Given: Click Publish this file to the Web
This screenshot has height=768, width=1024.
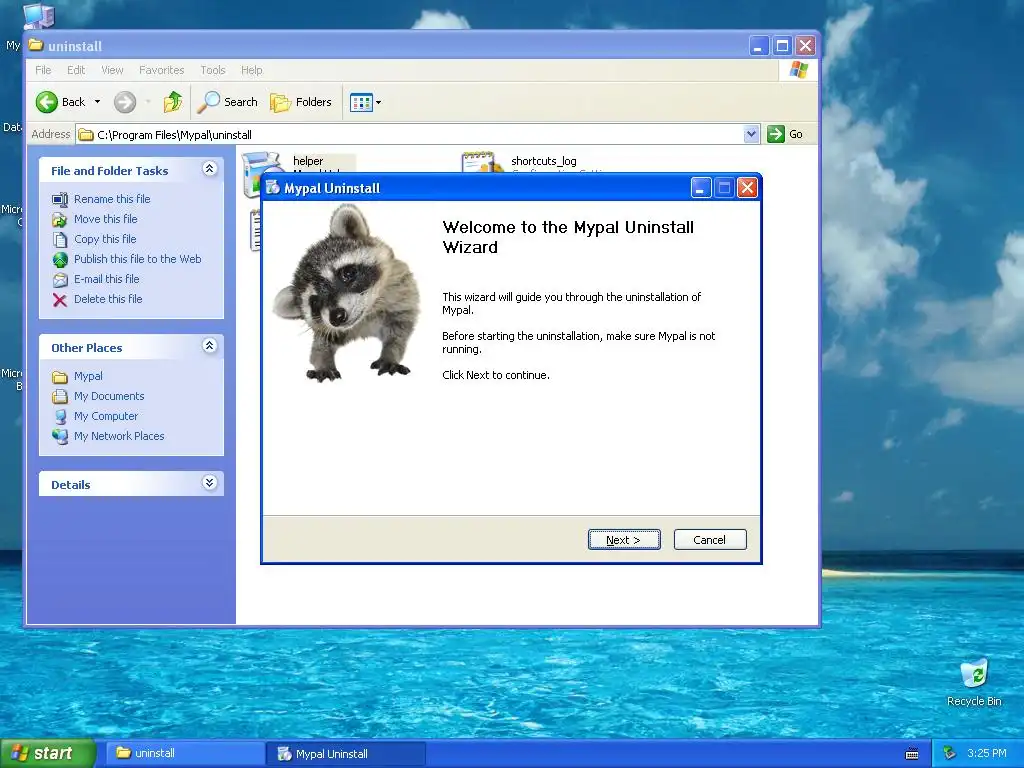Looking at the screenshot, I should click(137, 259).
